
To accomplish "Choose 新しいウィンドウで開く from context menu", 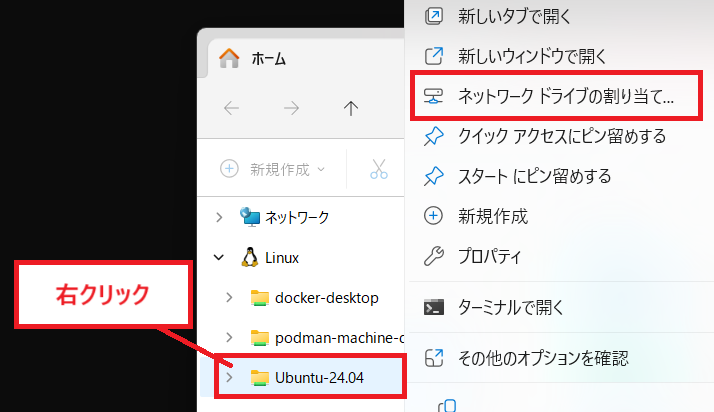I will coord(546,55).
